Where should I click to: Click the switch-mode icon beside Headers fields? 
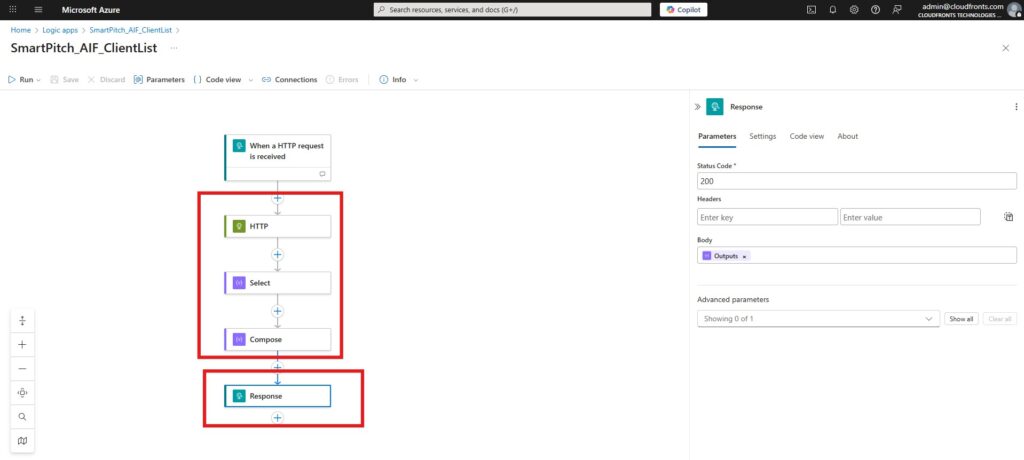click(x=1009, y=217)
